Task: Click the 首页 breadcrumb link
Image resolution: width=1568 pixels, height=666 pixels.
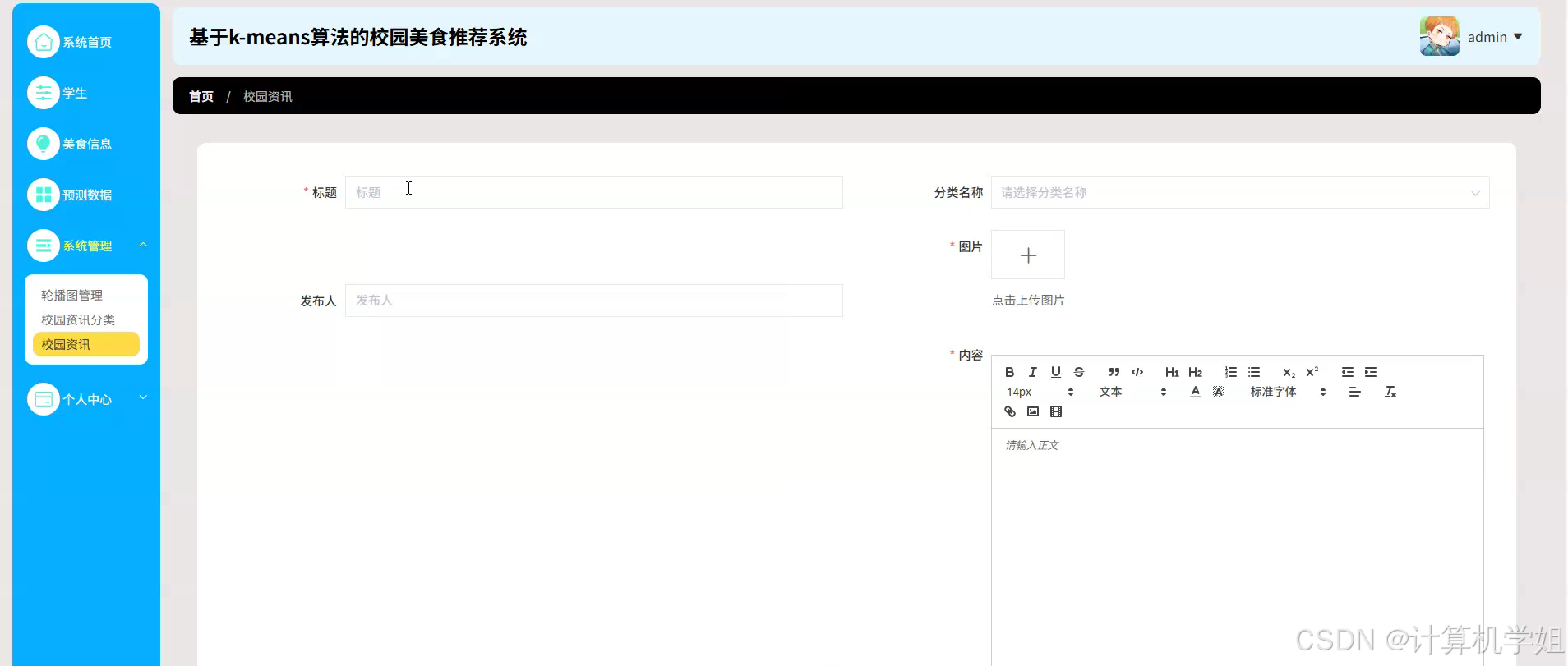Action: click(201, 96)
